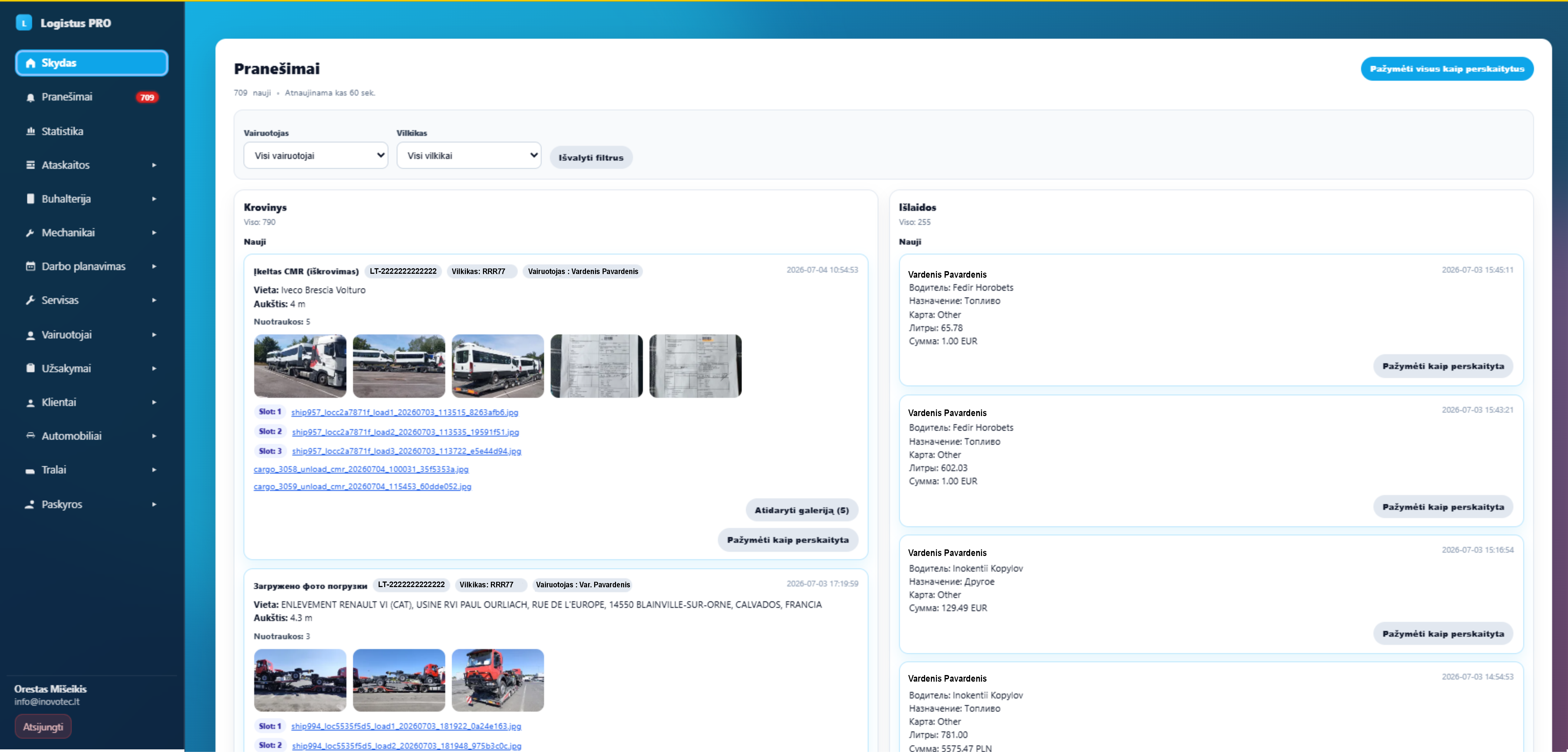
Task: Open Tralai menu item
Action: click(92, 470)
